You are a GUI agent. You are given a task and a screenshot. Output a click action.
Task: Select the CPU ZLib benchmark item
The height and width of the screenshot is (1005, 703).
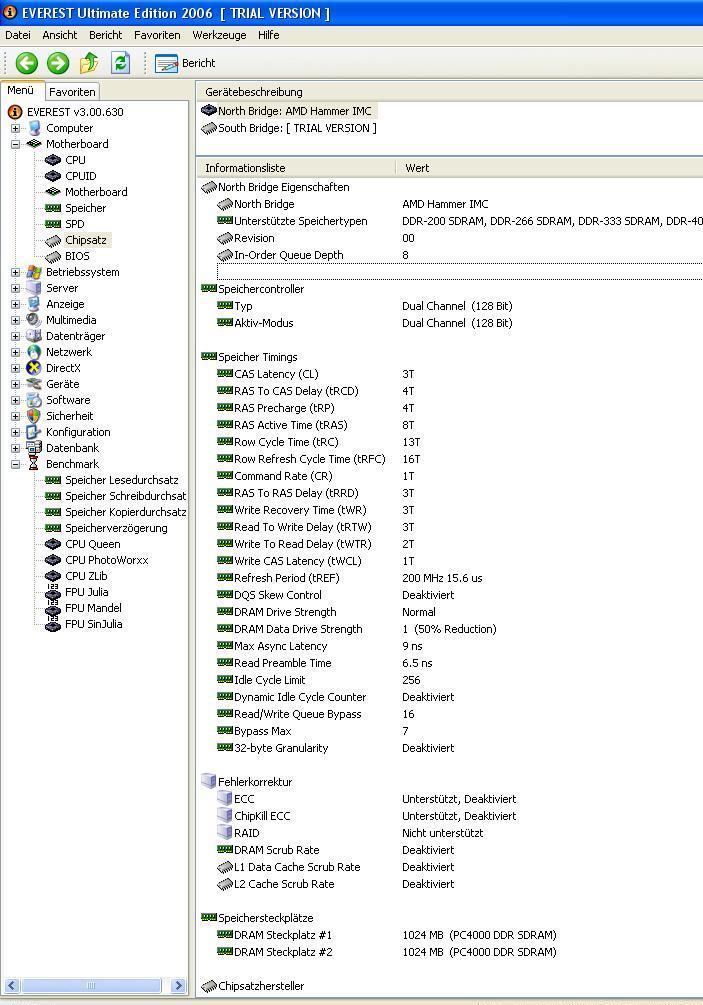point(86,576)
